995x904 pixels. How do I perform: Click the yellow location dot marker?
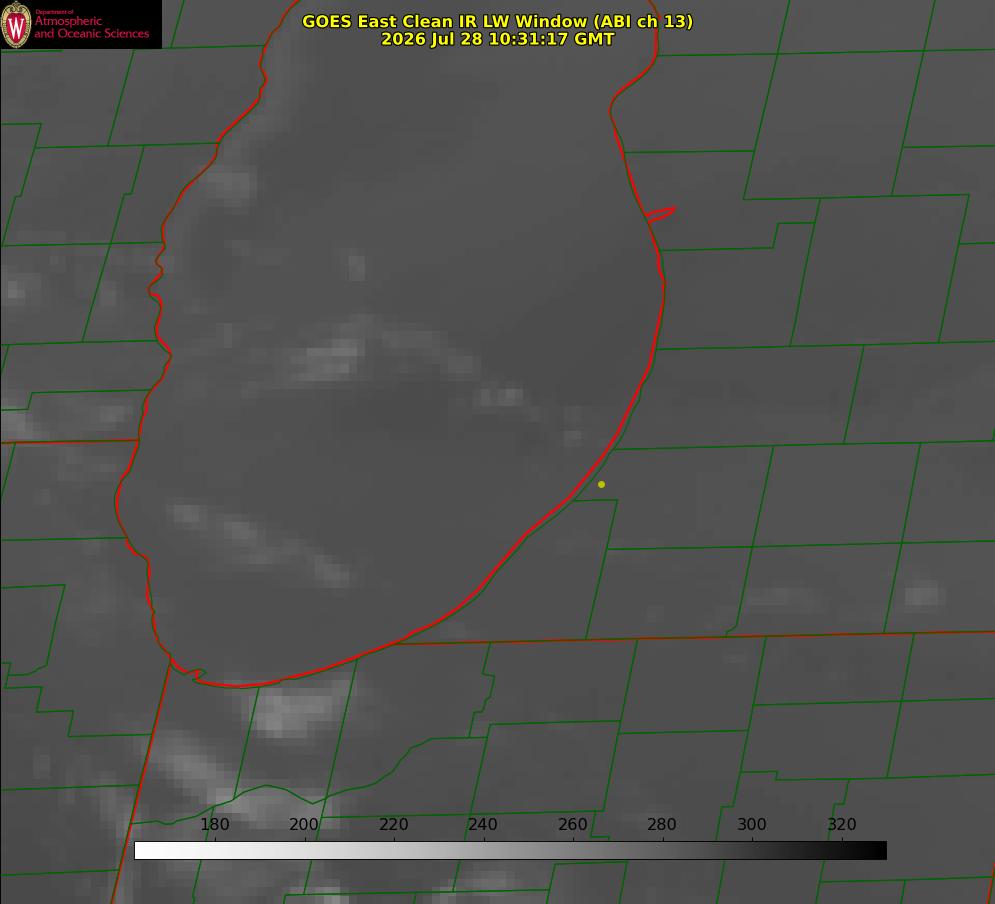[601, 484]
